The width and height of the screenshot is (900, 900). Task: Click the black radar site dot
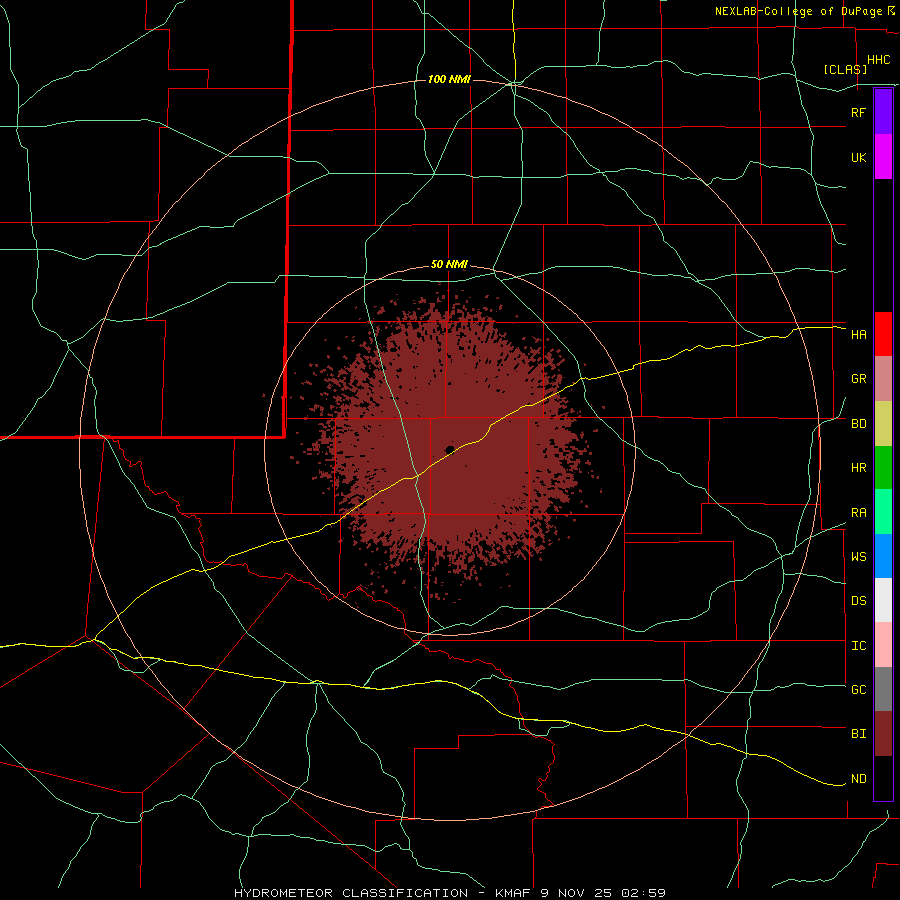tap(449, 449)
